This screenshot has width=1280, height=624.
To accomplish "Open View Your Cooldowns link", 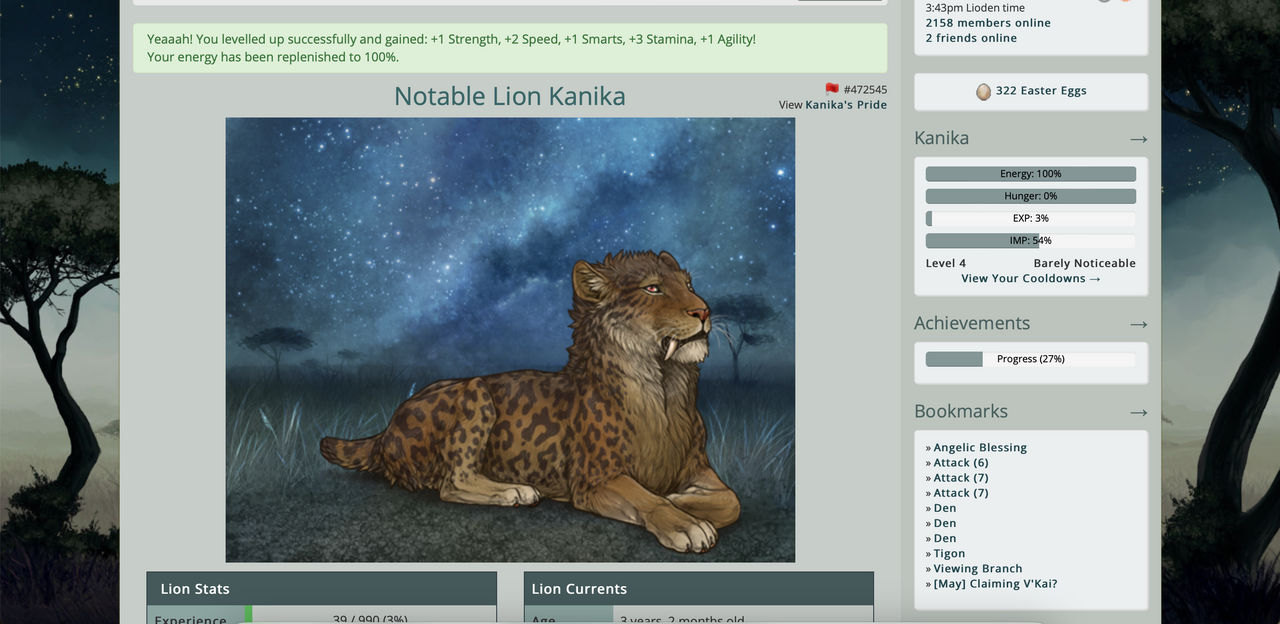I will (1031, 279).
